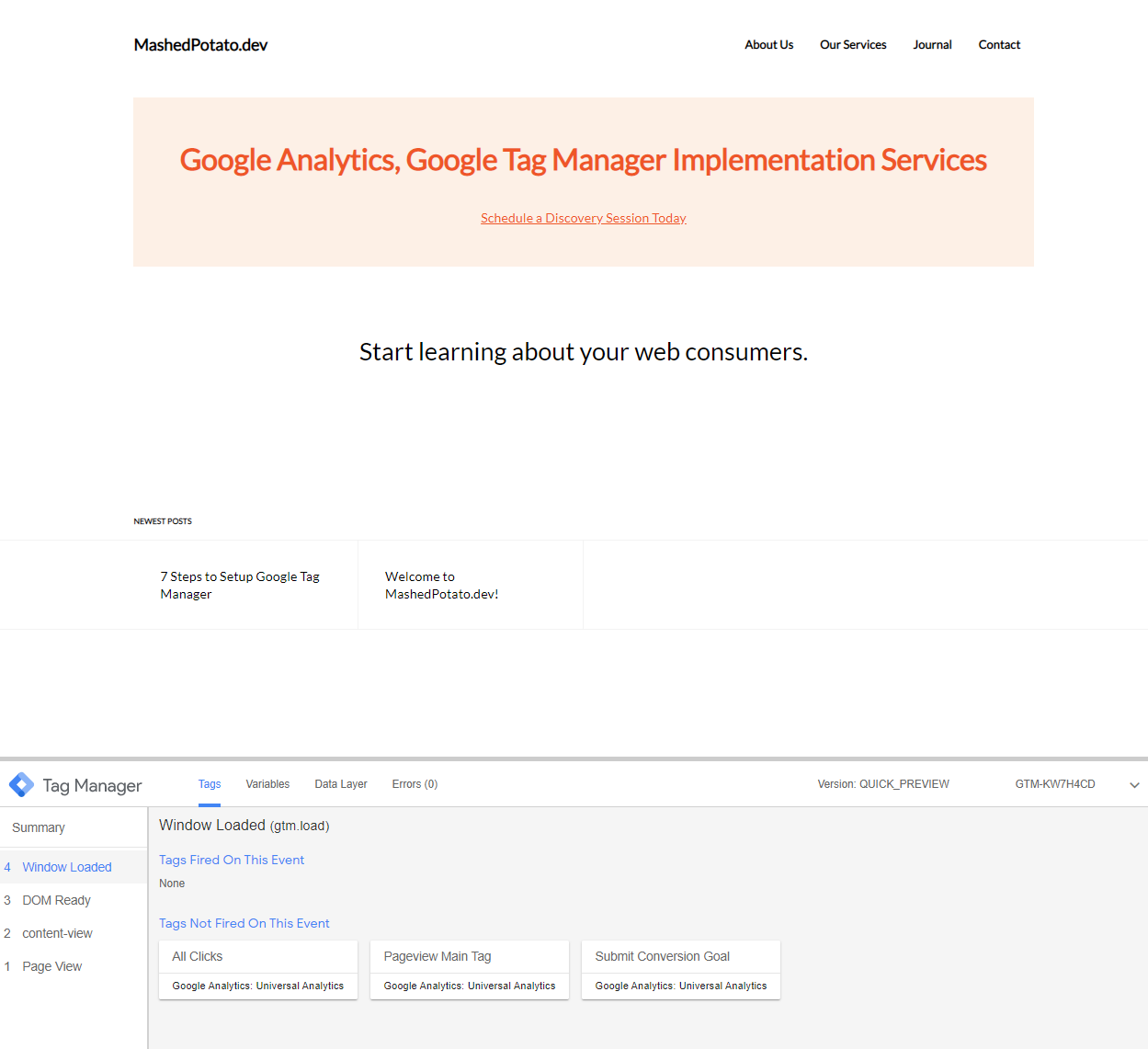The image size is (1148, 1049).
Task: Click the Window Loaded (gtm.load) title
Action: coord(244,826)
